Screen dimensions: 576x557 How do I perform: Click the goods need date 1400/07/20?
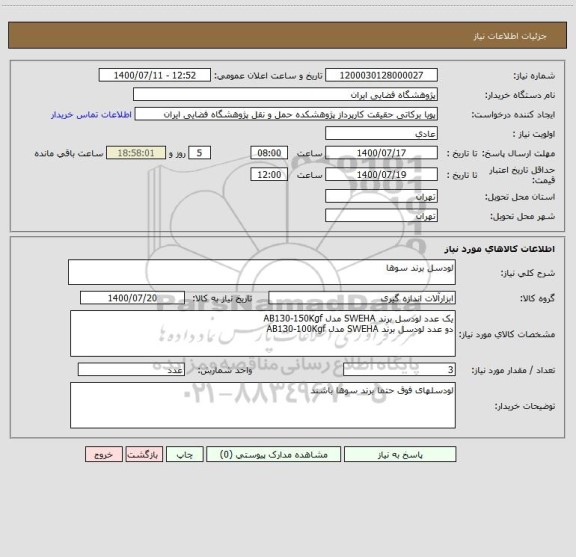[x=132, y=298]
